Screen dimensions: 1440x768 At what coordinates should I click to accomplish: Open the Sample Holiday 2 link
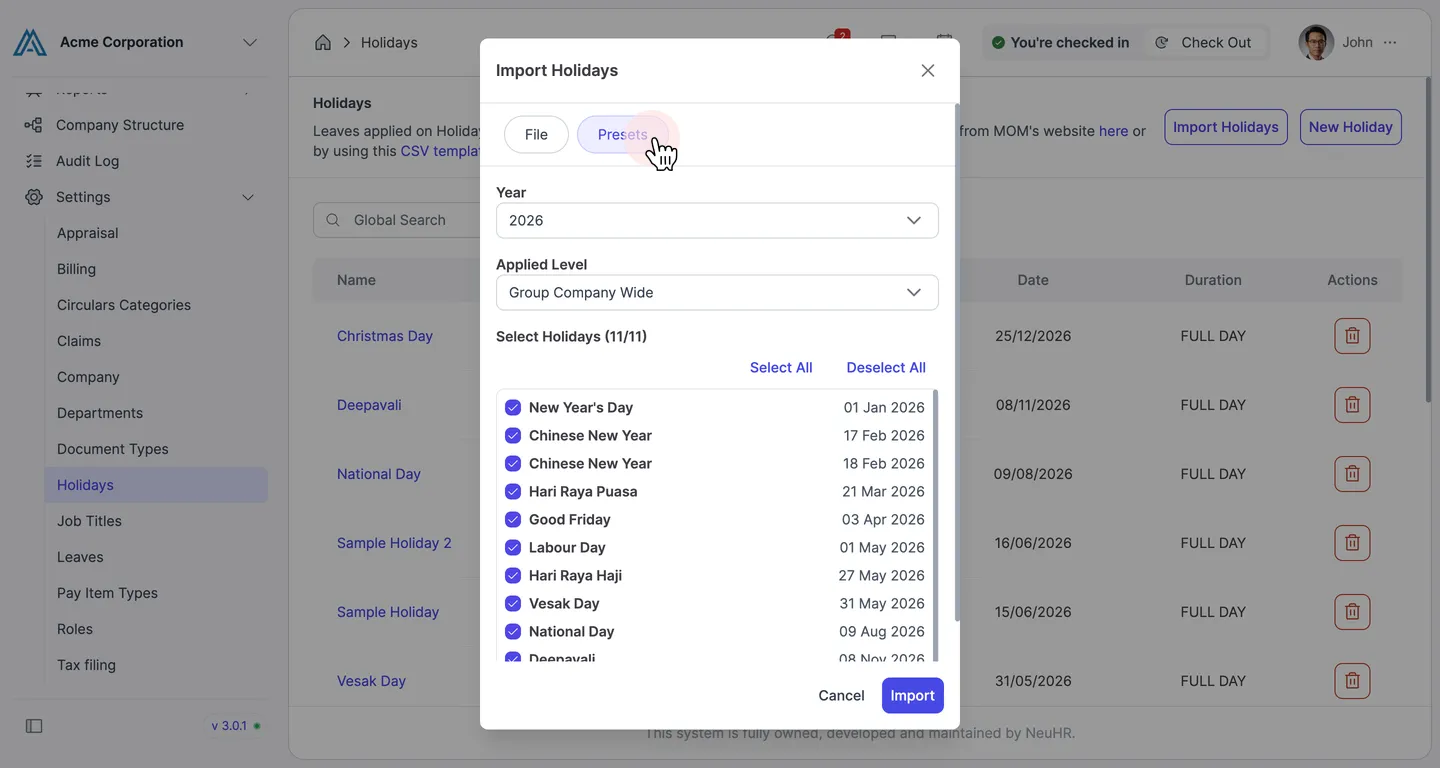pyautogui.click(x=394, y=543)
